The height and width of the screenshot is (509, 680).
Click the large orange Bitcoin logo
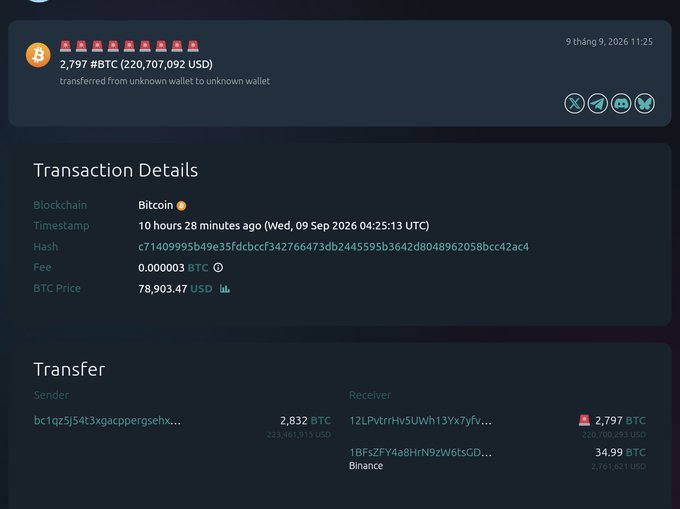pyautogui.click(x=38, y=55)
